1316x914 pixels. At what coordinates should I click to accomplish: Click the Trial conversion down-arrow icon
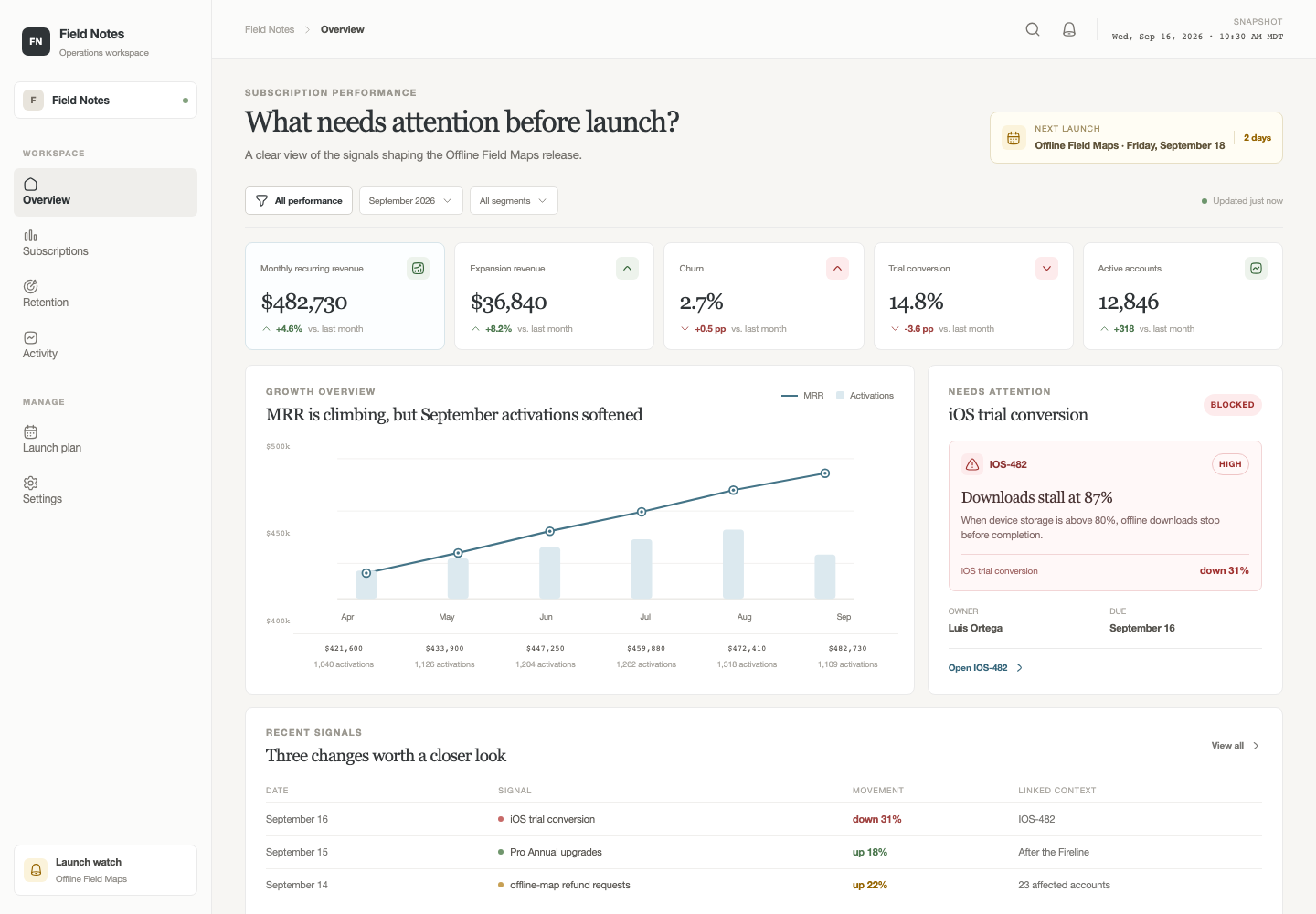pyautogui.click(x=1046, y=268)
